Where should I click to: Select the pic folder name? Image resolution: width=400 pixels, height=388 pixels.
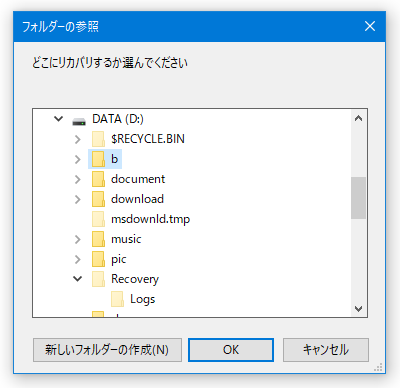click(118, 259)
